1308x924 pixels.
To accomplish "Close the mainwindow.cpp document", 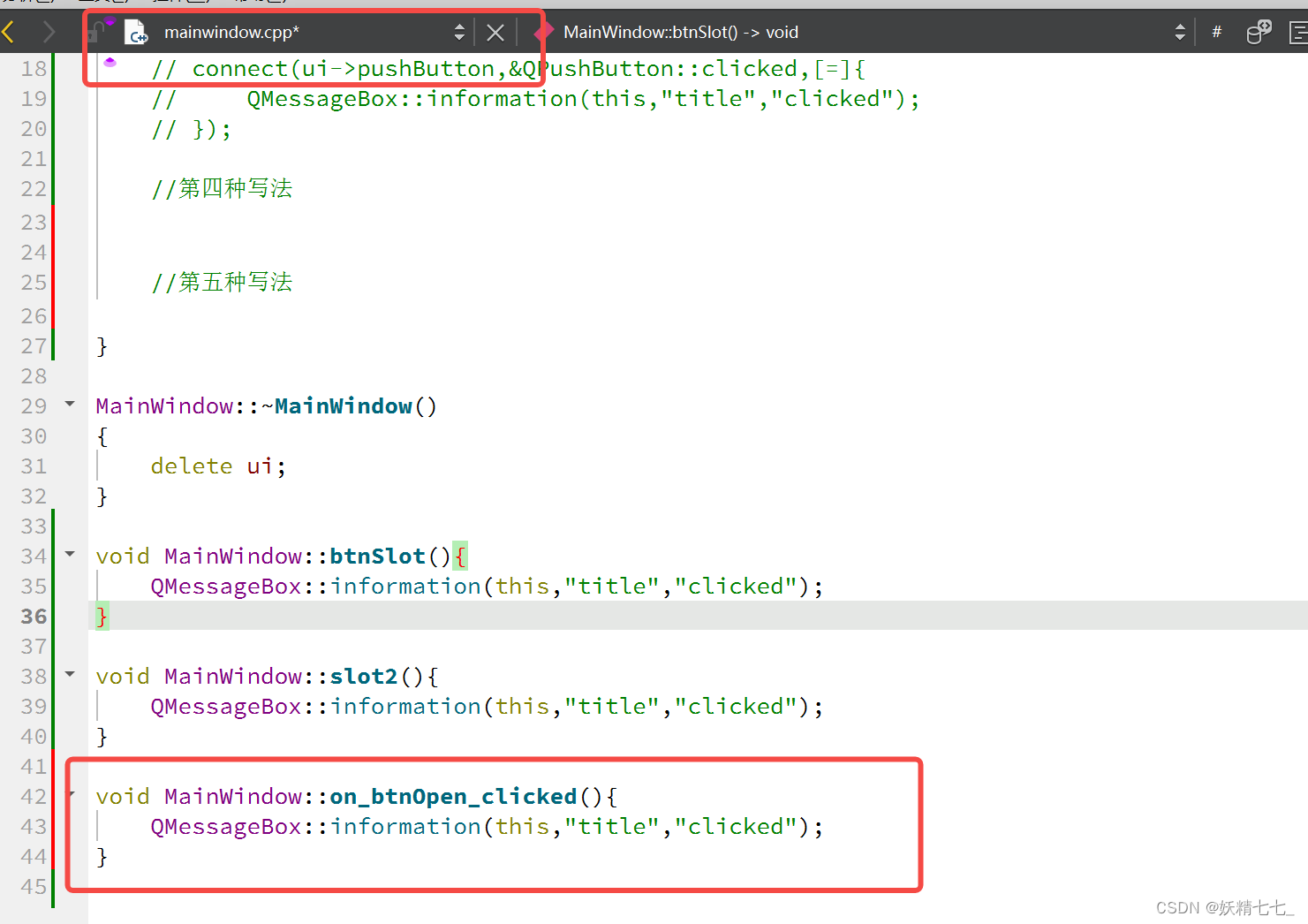I will 495,33.
